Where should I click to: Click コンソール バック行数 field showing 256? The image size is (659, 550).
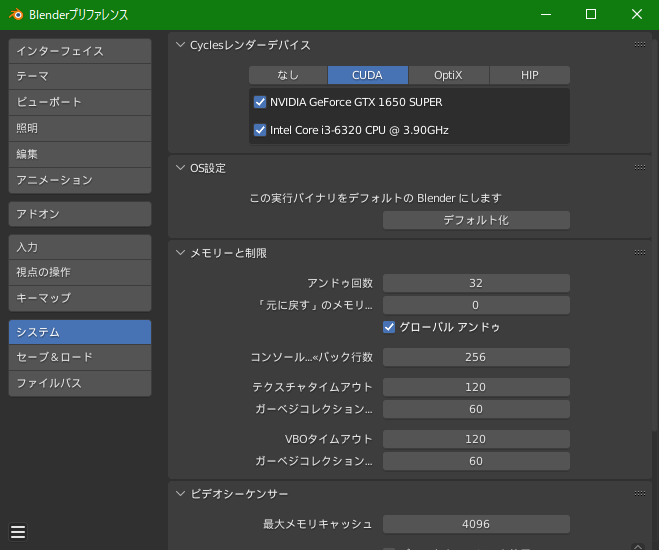[x=476, y=357]
